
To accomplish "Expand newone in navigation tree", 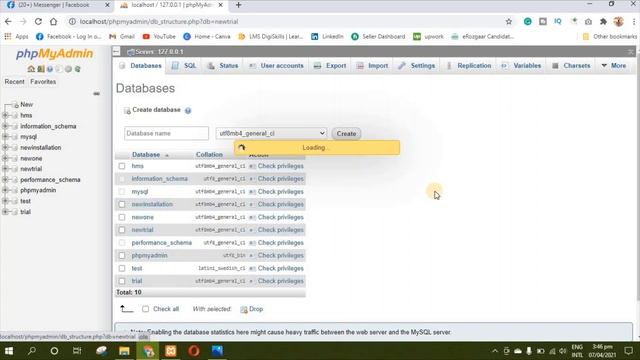I will pyautogui.click(x=5, y=158).
